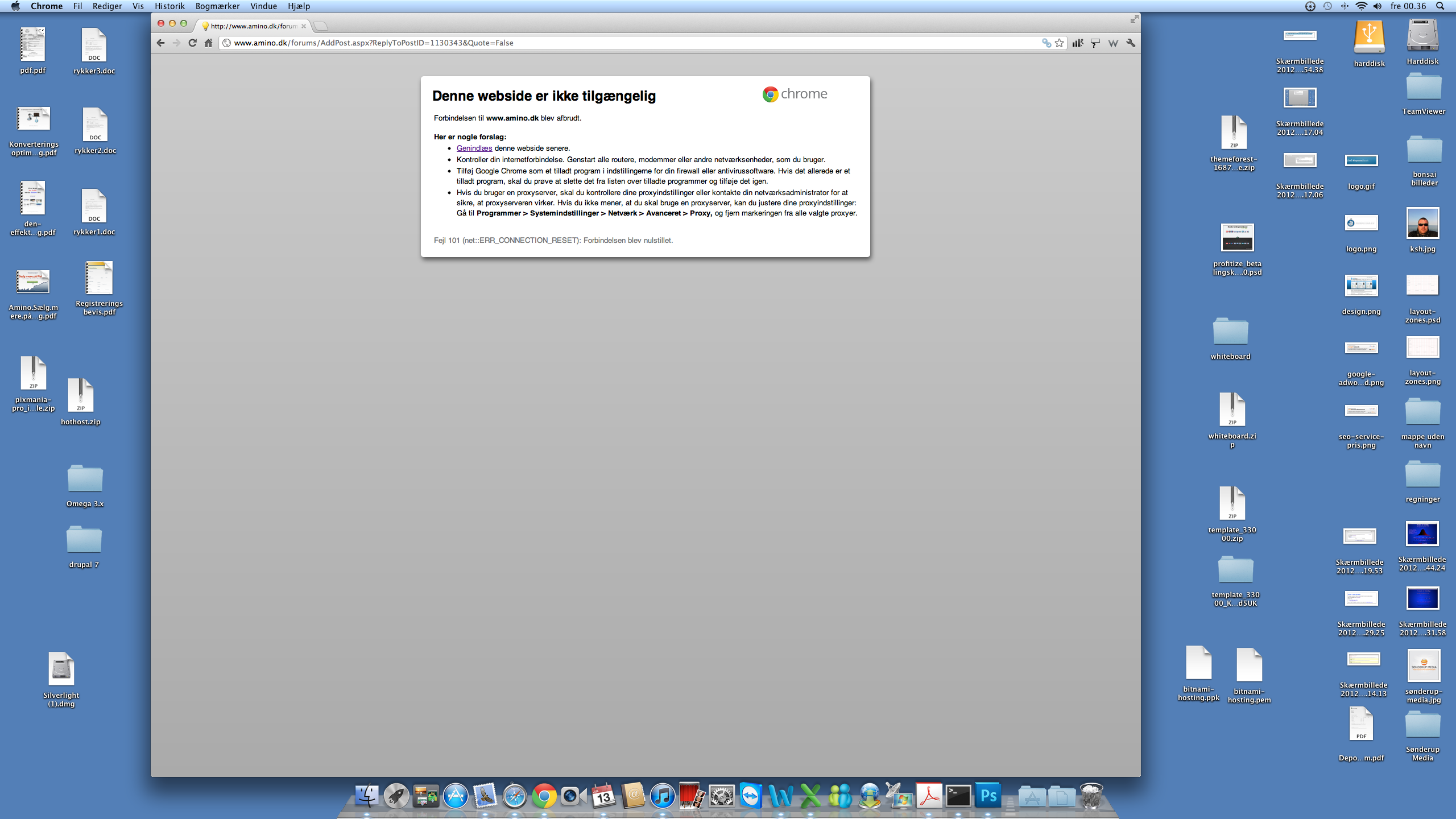Click the W extension icon
The width and height of the screenshot is (1456, 819).
pyautogui.click(x=1113, y=43)
